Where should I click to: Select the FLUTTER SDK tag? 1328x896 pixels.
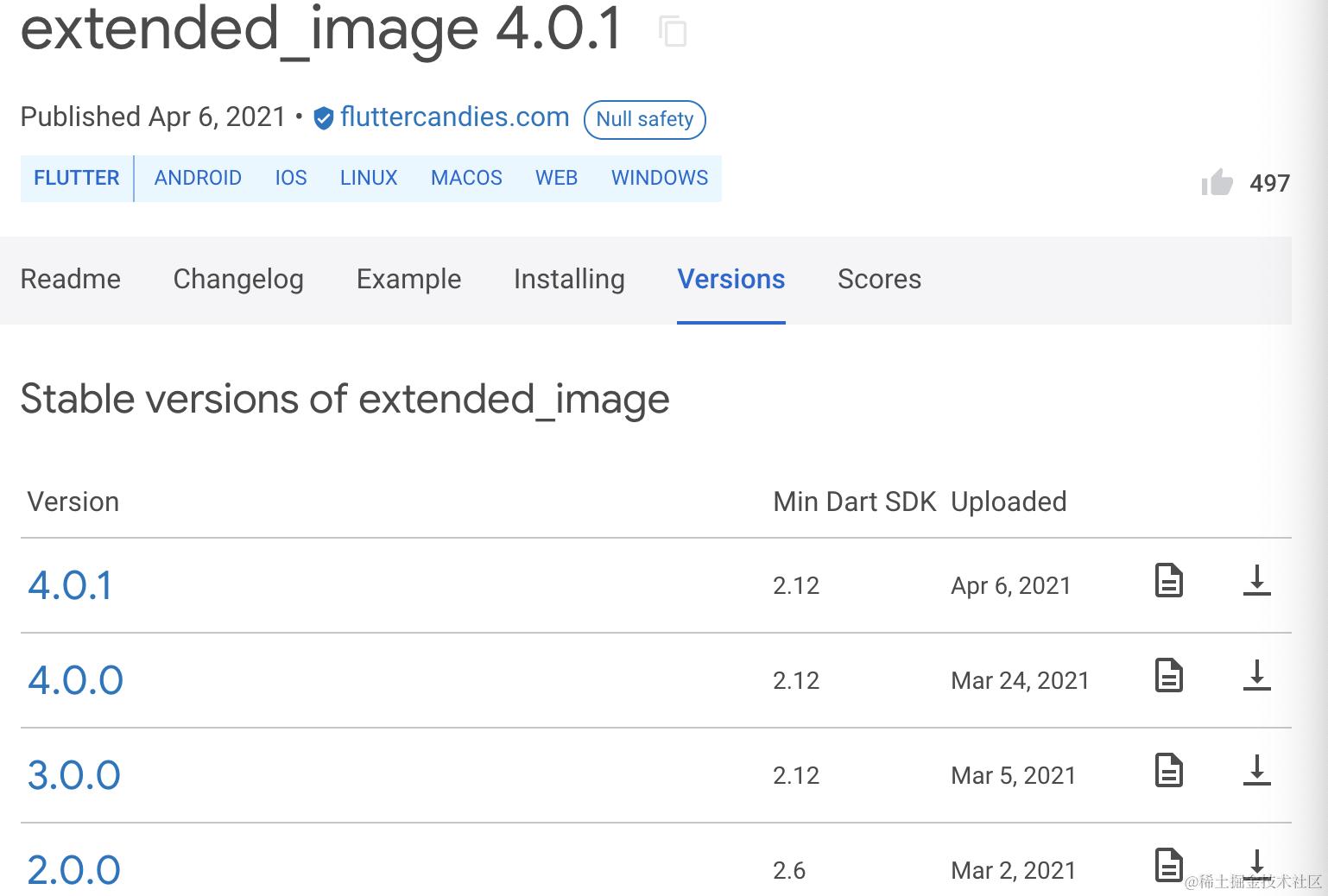(x=77, y=178)
